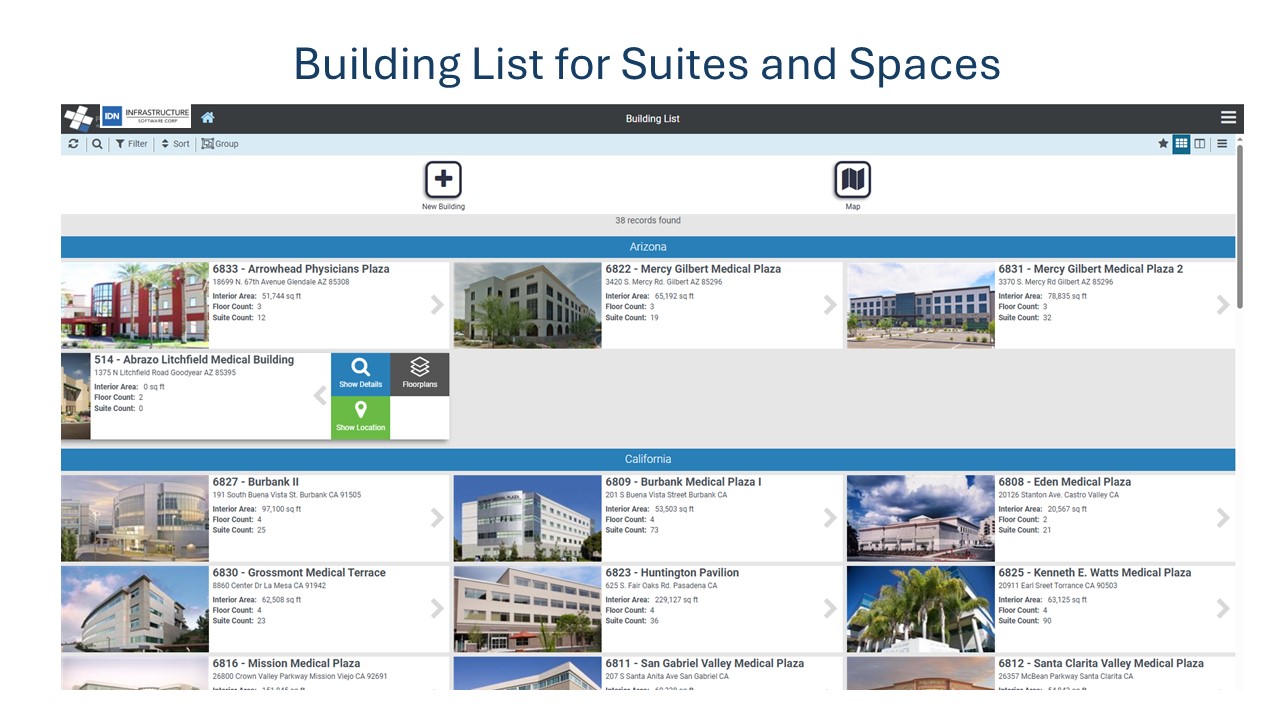Open Burbank II building photo
Image resolution: width=1280 pixels, height=720 pixels.
tap(135, 518)
